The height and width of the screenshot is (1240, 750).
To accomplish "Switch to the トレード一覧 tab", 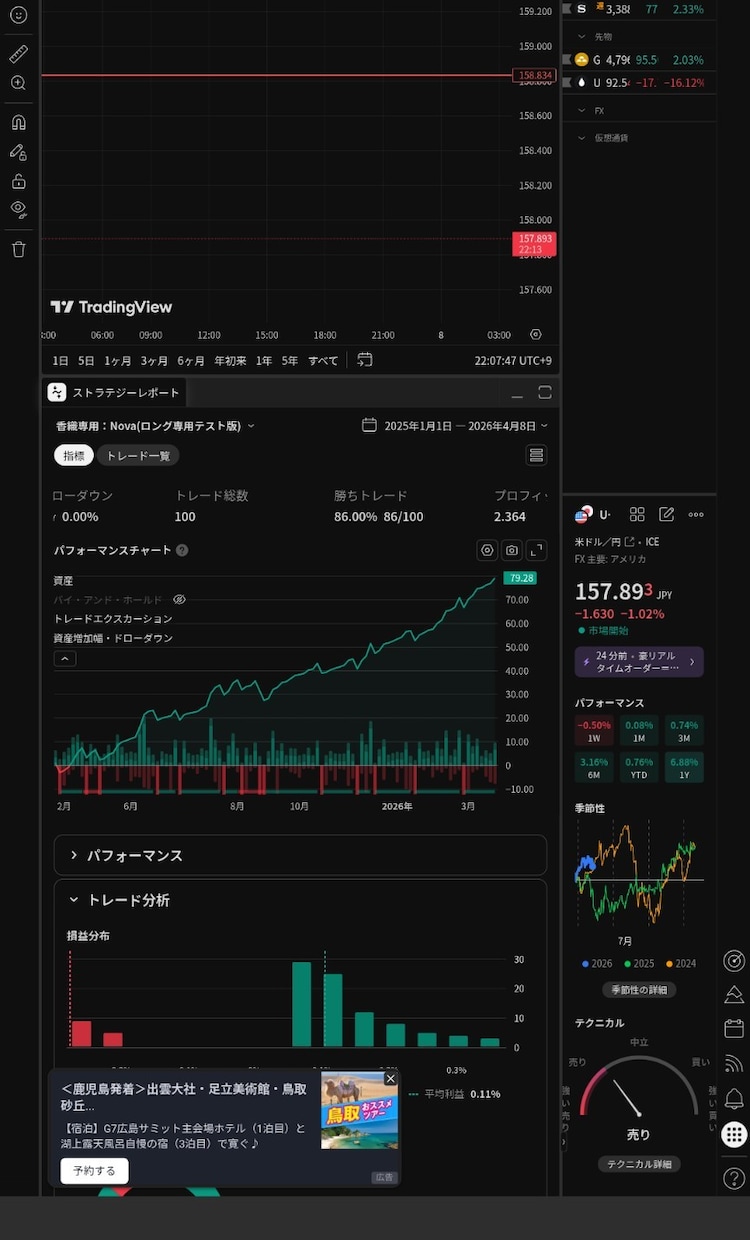I will pyautogui.click(x=138, y=455).
